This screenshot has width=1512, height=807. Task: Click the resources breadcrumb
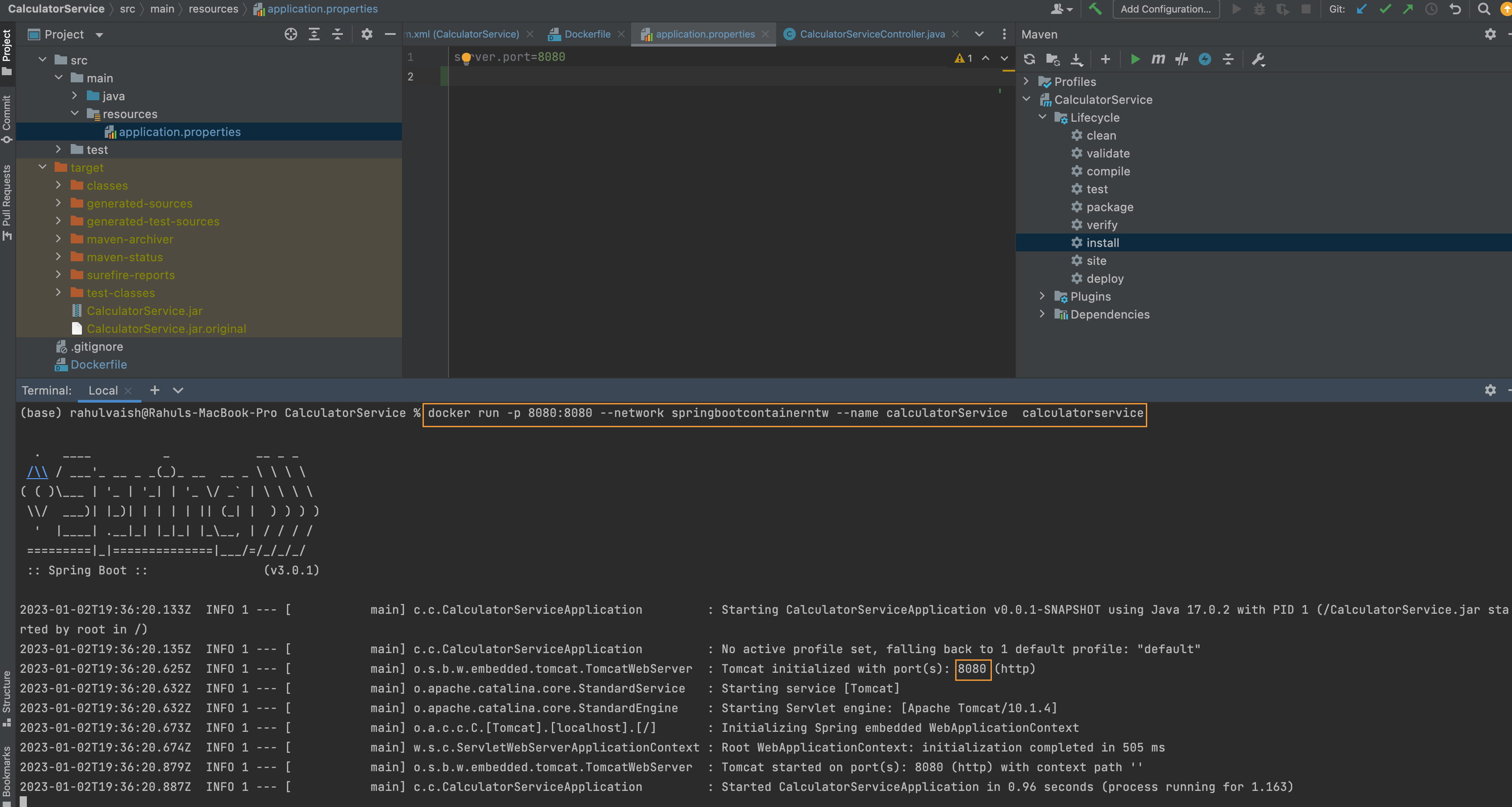point(213,9)
